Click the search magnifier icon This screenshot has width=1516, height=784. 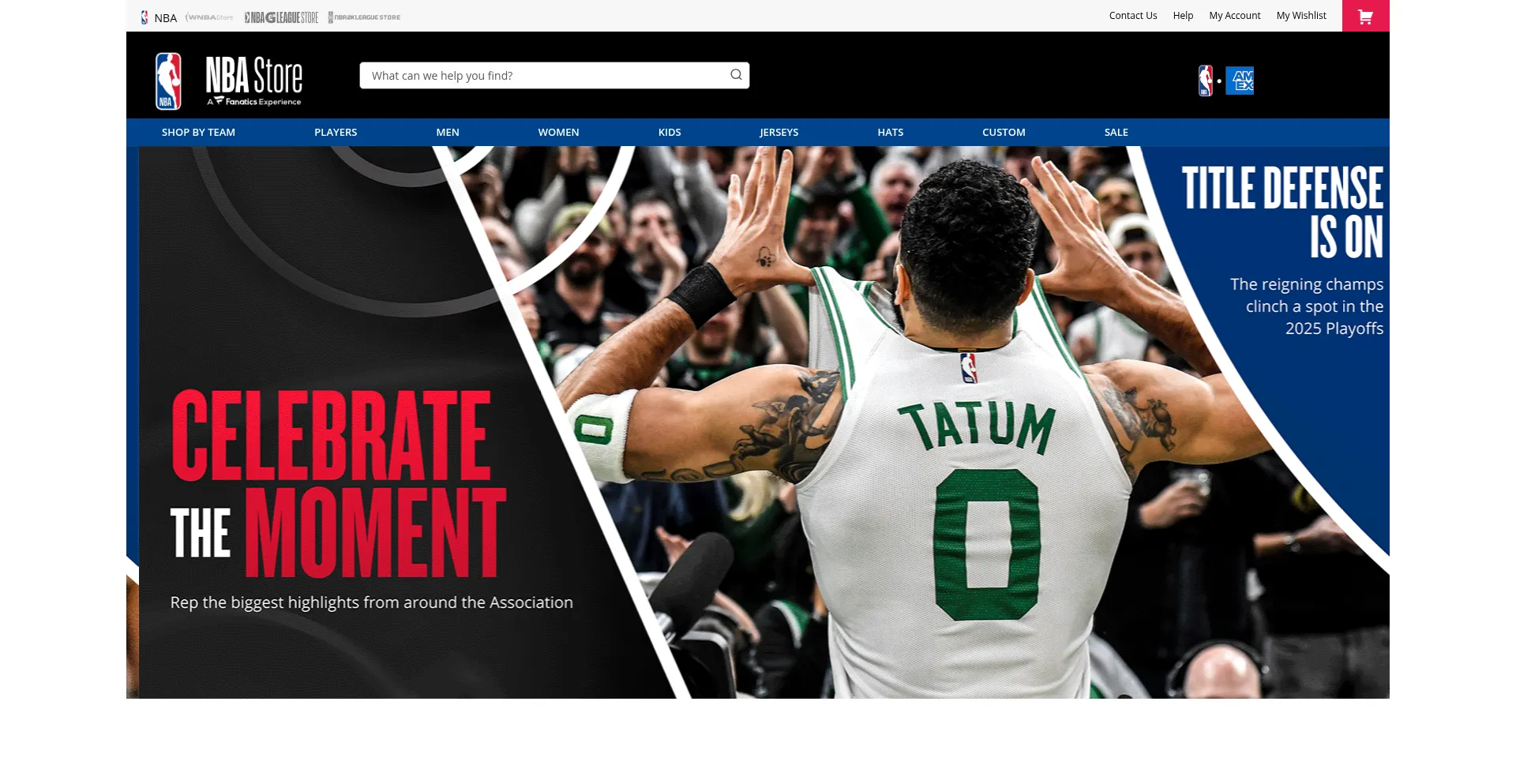(x=736, y=75)
